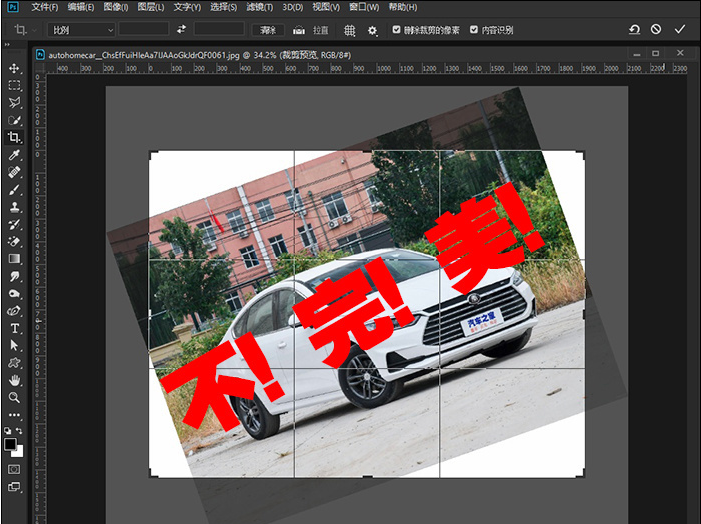This screenshot has width=701, height=524.
Task: Open additional crop settings gear menu
Action: pyautogui.click(x=373, y=30)
